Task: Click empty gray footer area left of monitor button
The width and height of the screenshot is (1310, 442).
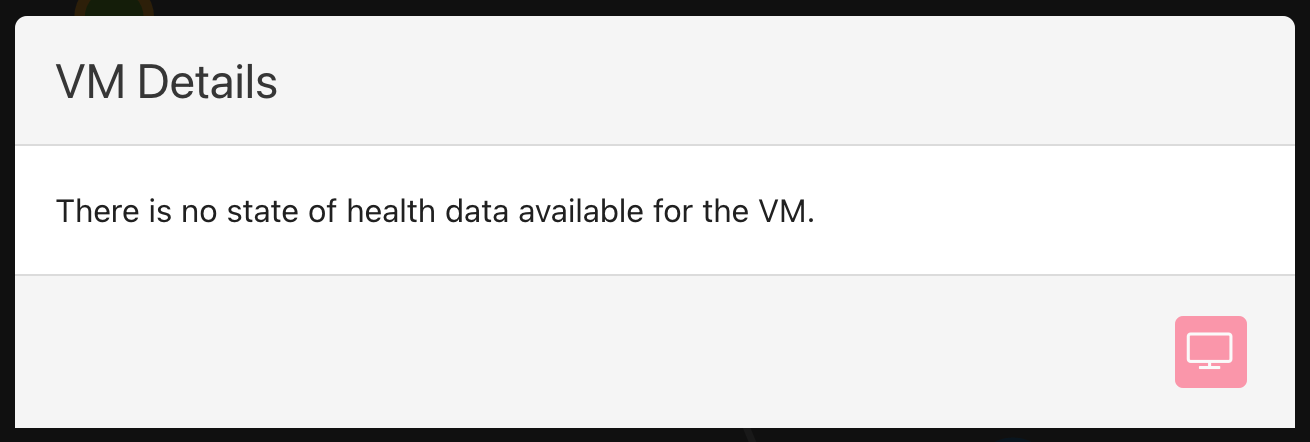Action: 600,351
